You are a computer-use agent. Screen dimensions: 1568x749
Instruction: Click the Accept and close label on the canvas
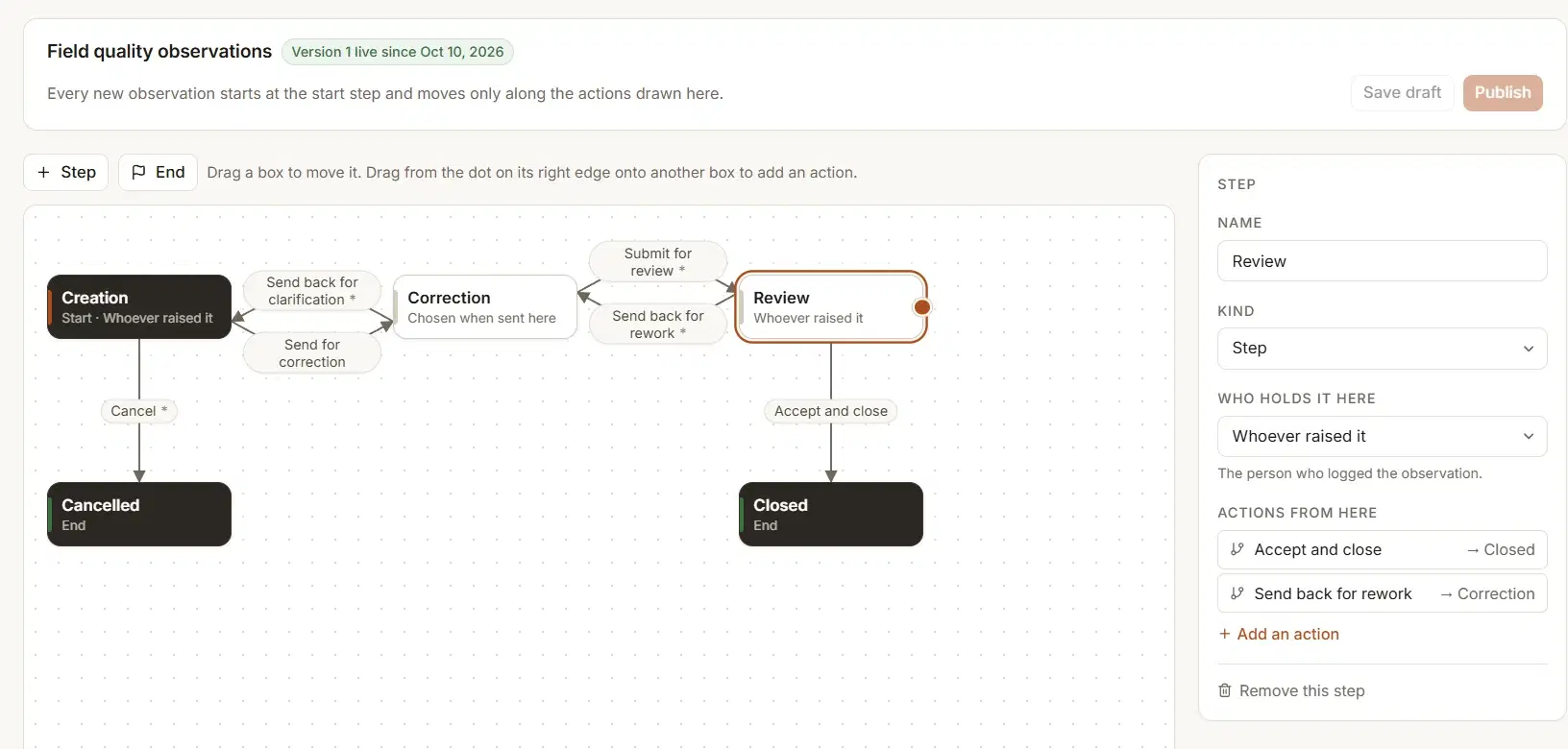click(831, 411)
